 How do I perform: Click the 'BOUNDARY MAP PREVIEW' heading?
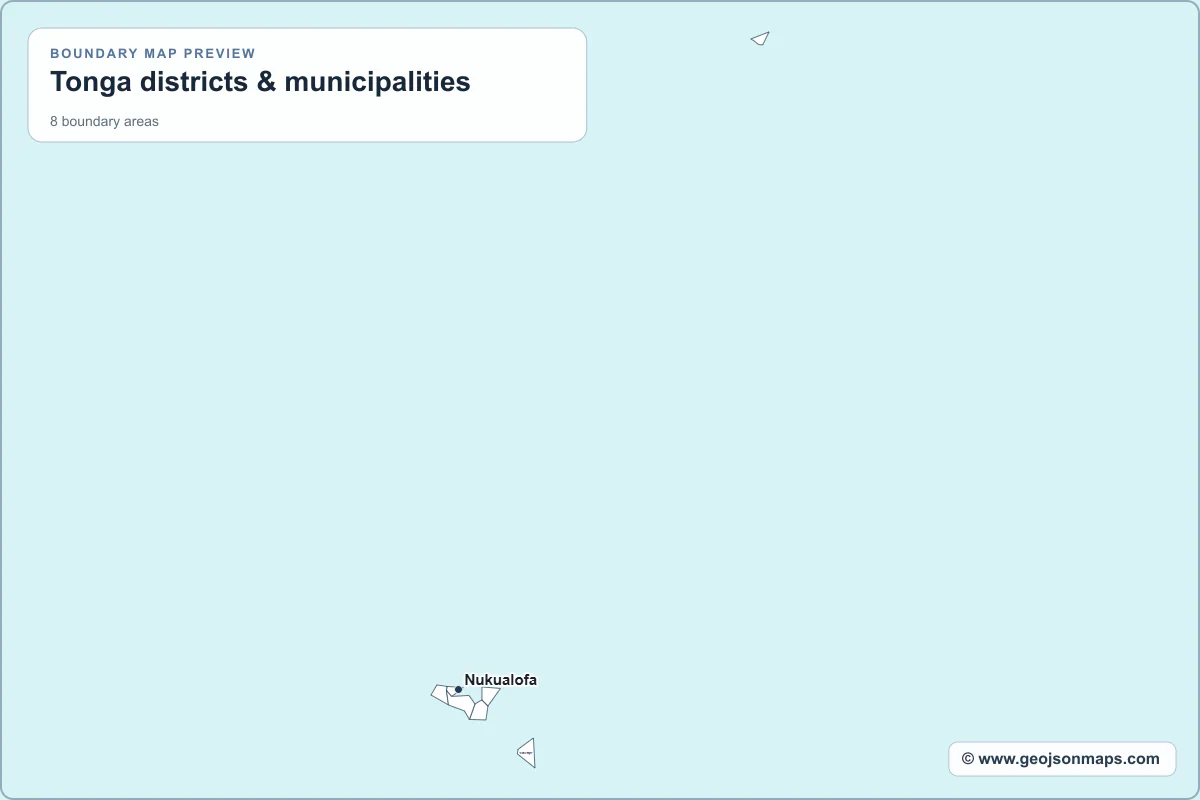point(153,53)
